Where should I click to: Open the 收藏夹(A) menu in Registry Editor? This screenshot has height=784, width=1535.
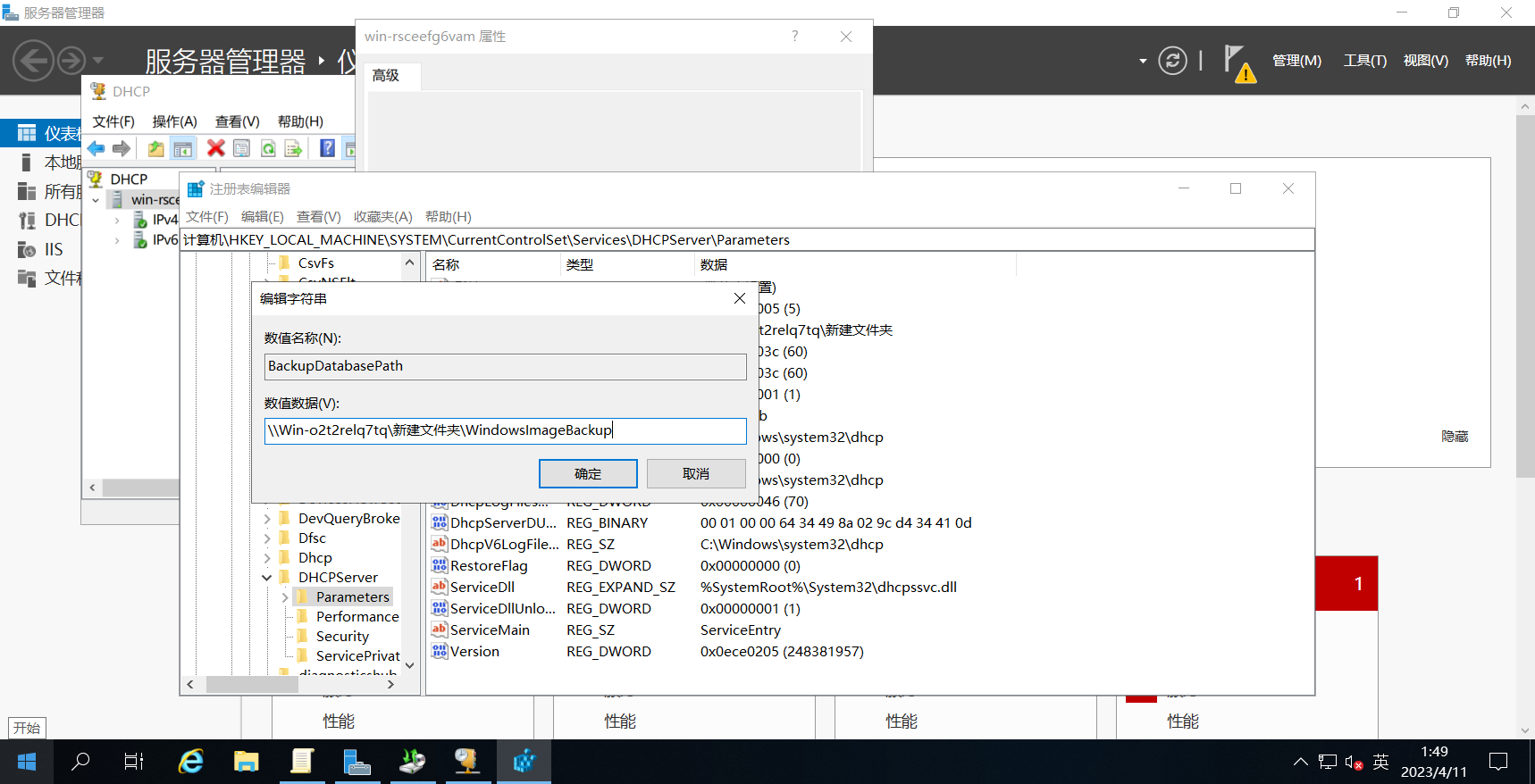pos(382,217)
